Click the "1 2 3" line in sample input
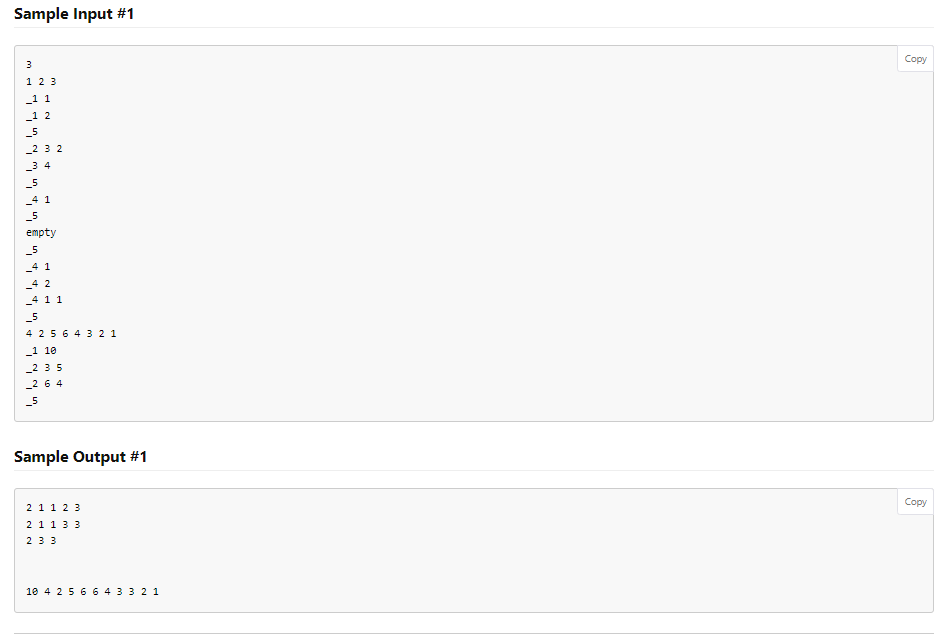Image resolution: width=940 pixels, height=635 pixels. (41, 81)
